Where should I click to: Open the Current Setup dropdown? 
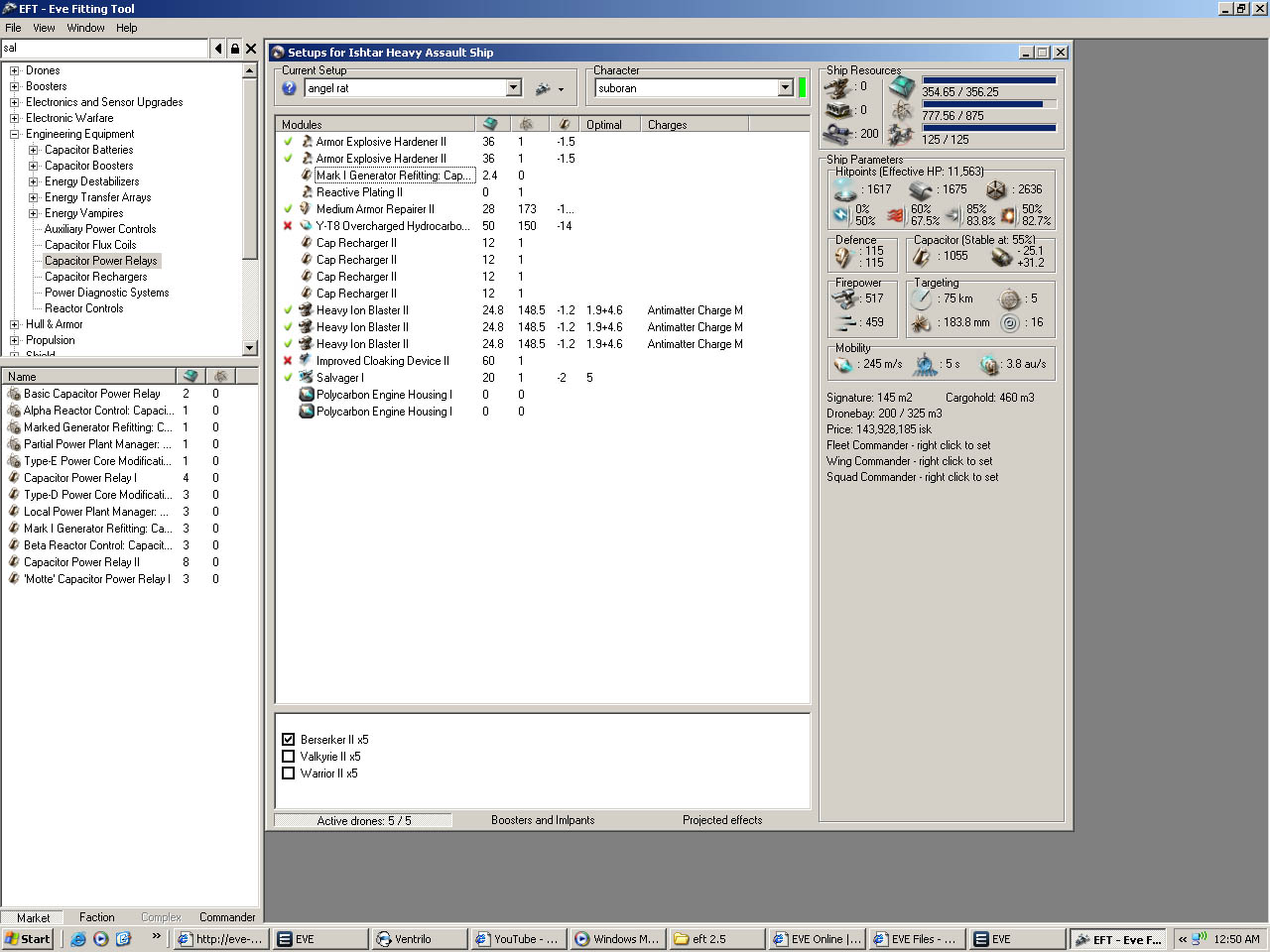[x=513, y=88]
